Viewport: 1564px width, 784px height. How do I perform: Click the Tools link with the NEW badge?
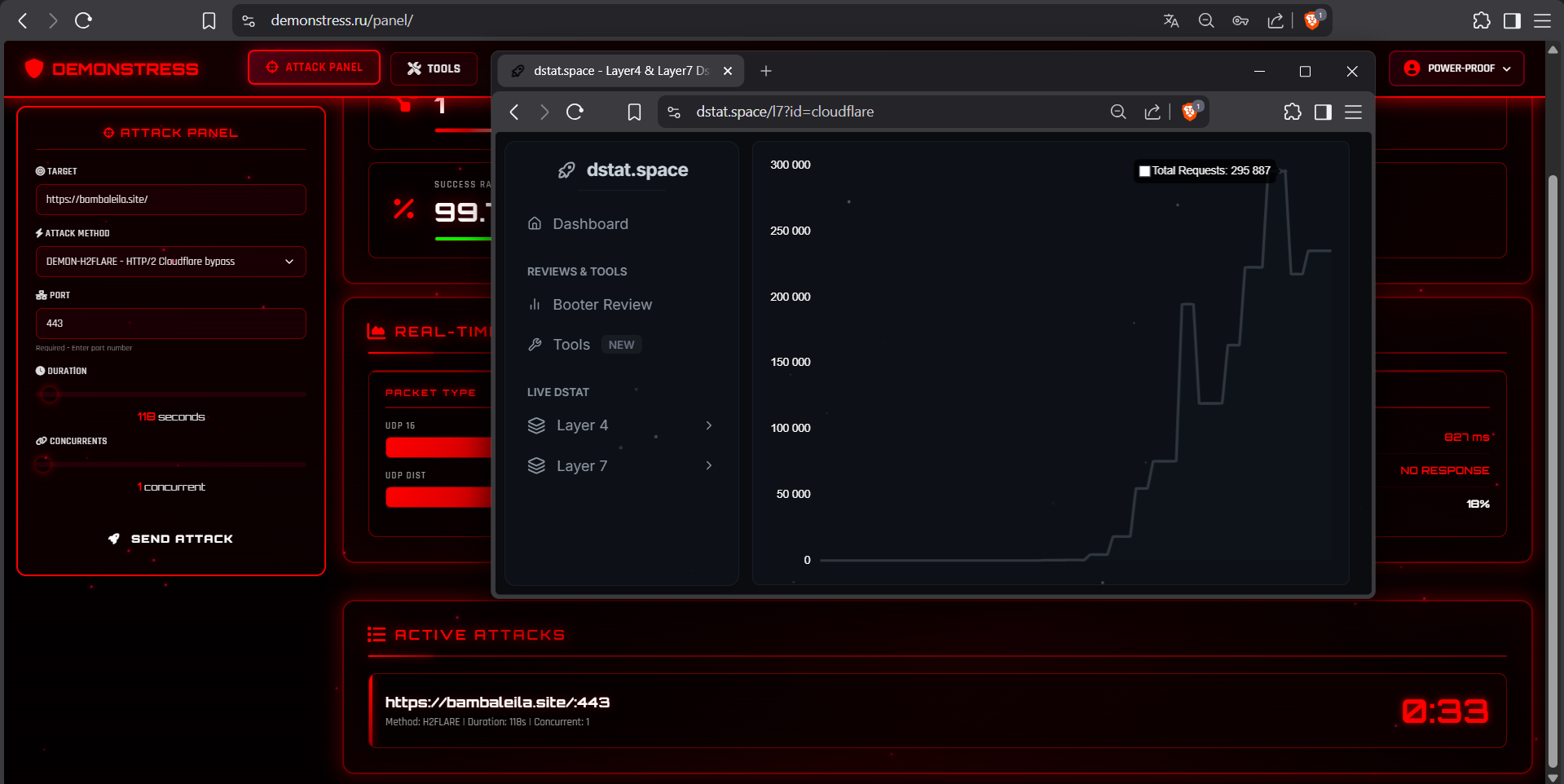(571, 345)
